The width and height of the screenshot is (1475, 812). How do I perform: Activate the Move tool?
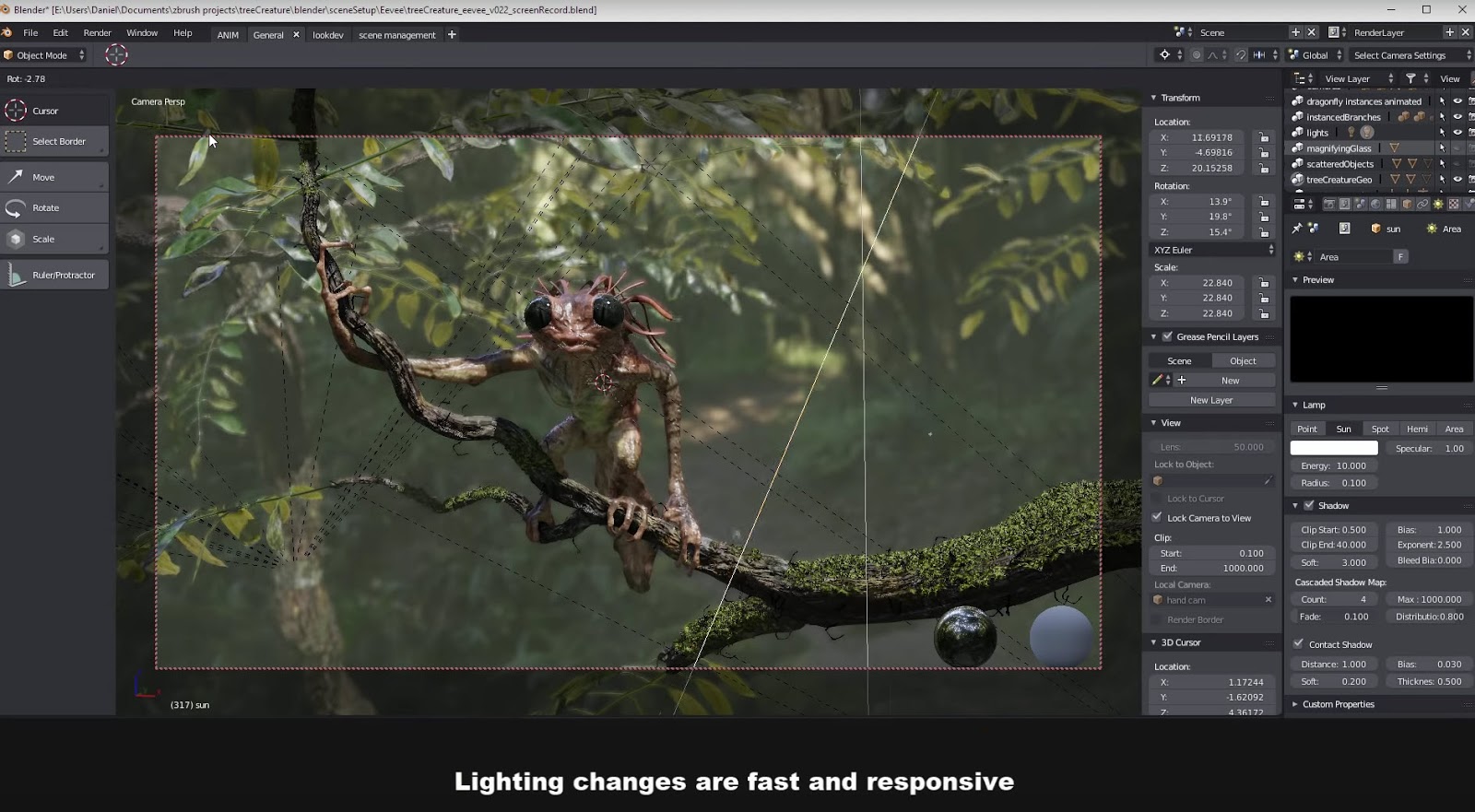tap(54, 177)
